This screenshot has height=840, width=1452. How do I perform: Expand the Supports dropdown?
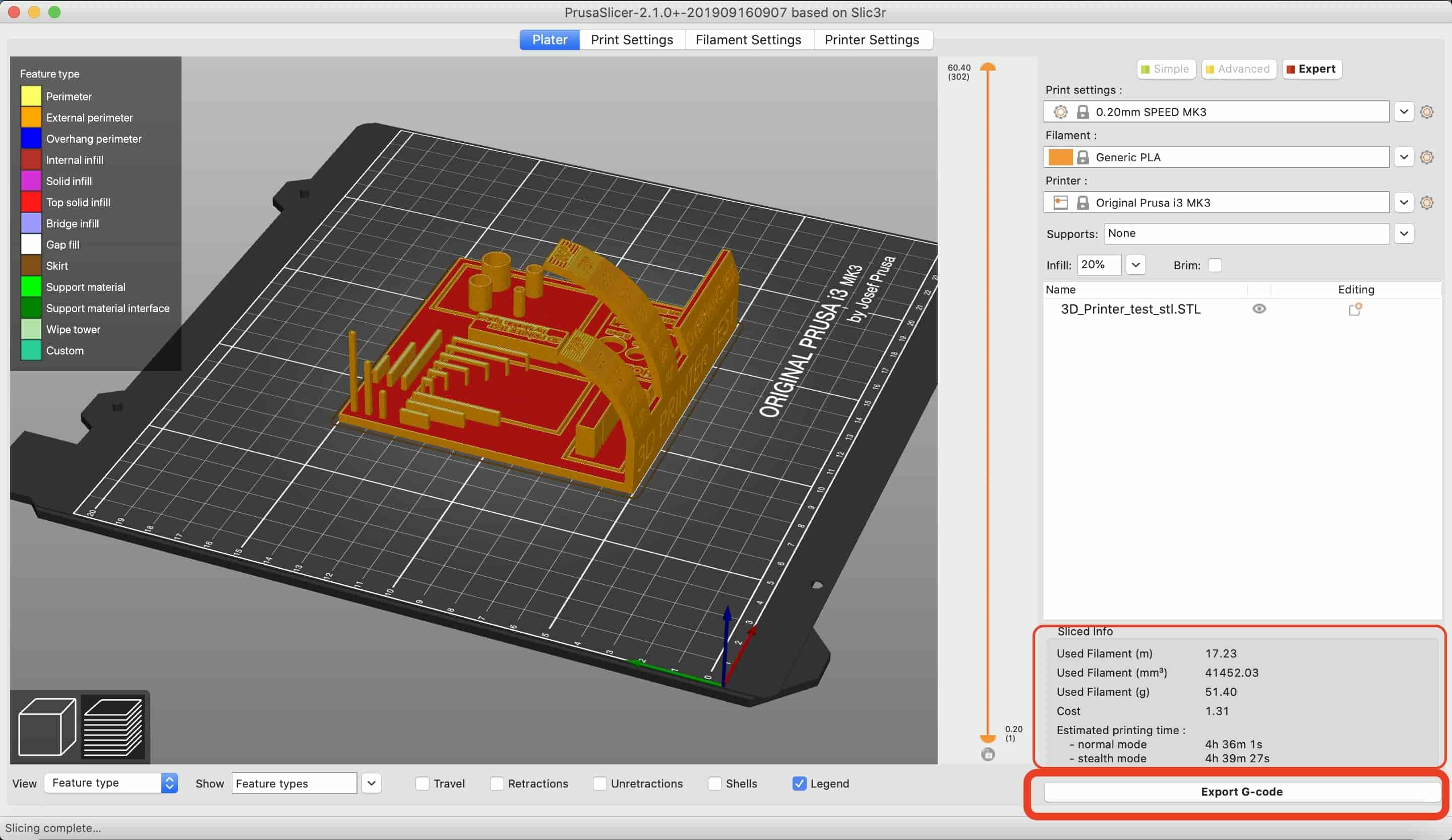coord(1406,233)
